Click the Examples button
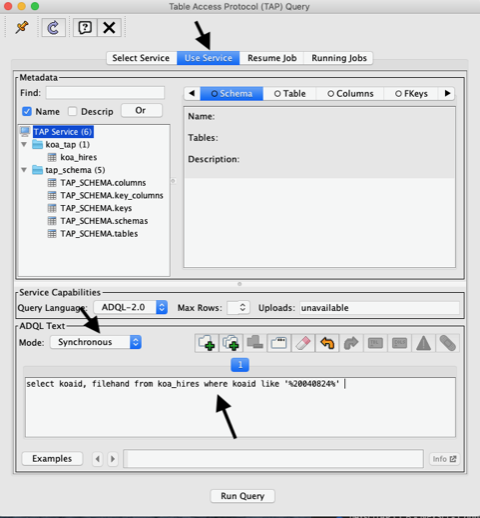 pos(52,459)
